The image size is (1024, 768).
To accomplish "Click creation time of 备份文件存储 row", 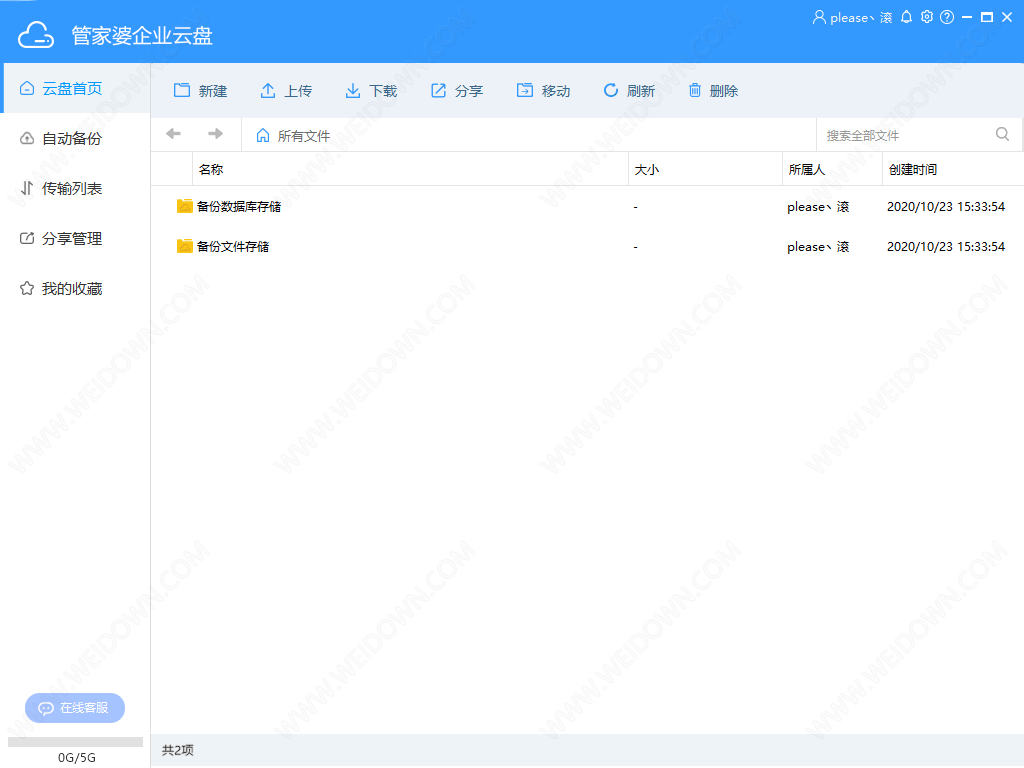I will tap(946, 247).
